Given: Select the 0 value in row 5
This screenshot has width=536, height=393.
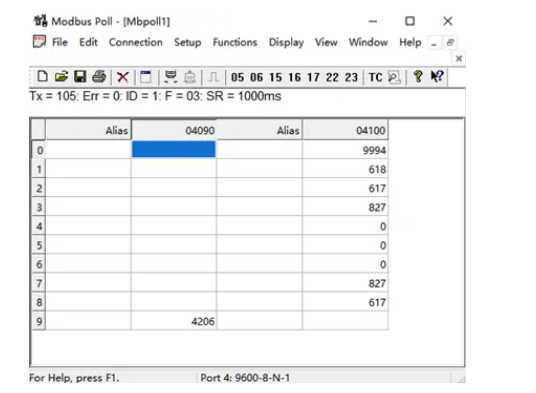Looking at the screenshot, I should pyautogui.click(x=345, y=245).
